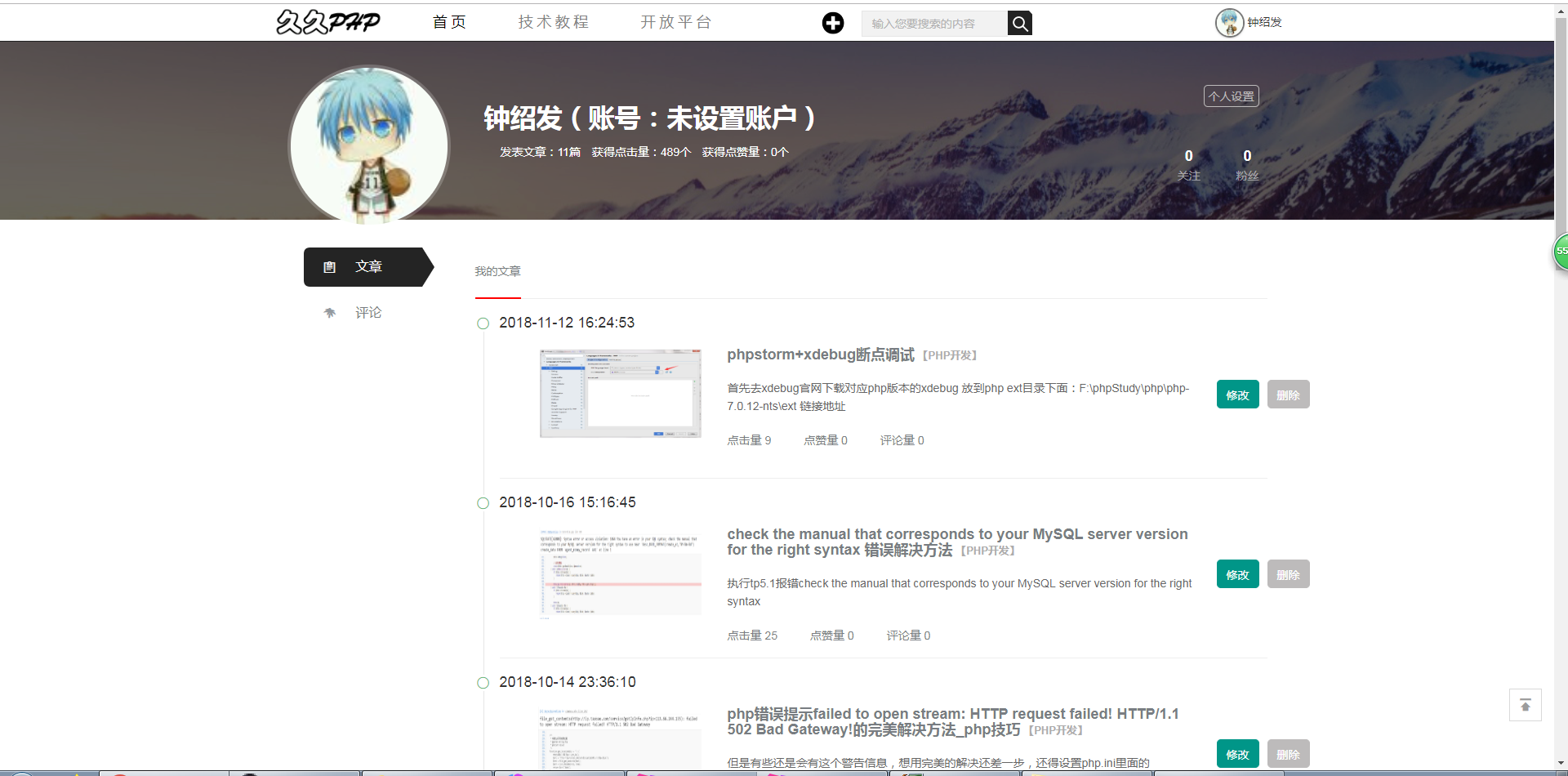Click the magnifier search icon
The image size is (1568, 776).
coord(1019,24)
